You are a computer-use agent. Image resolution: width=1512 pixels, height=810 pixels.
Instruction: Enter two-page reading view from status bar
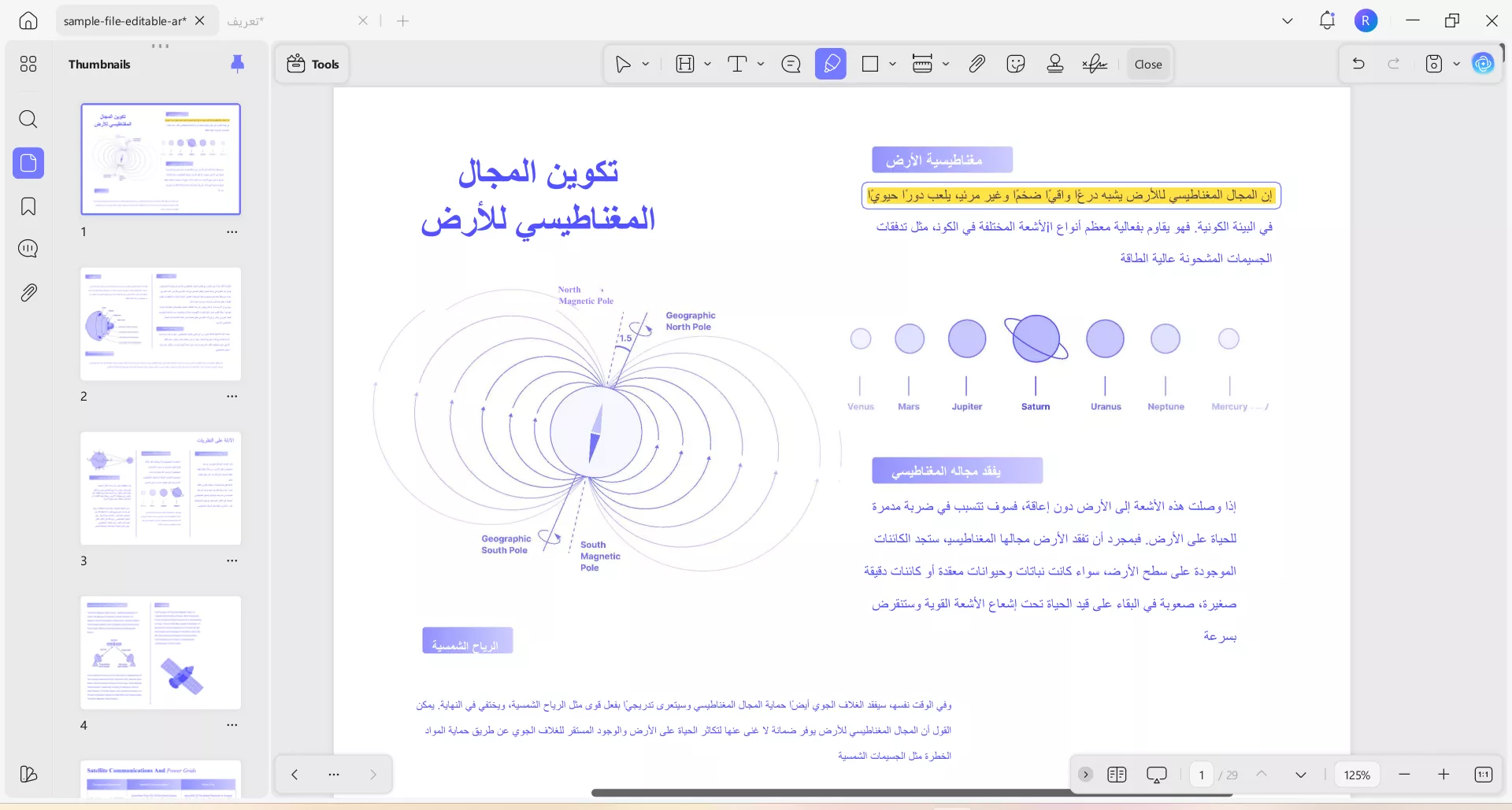1117,775
